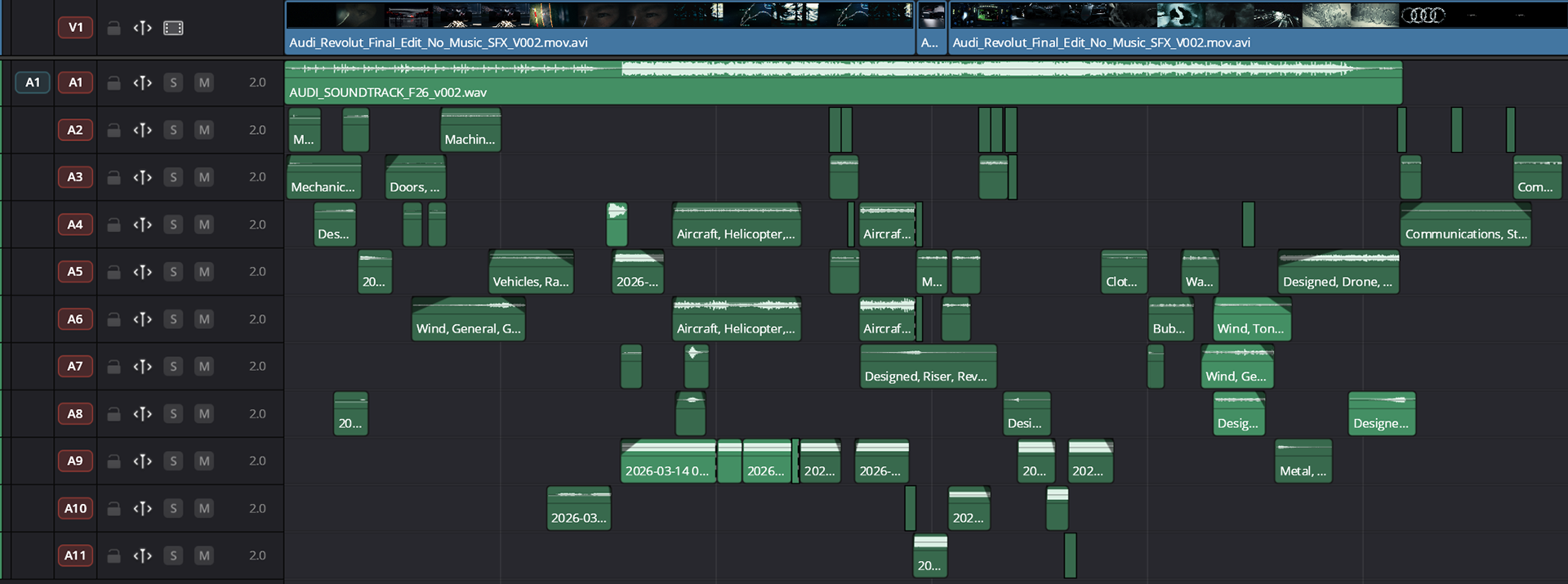Mute the A3 track
Screen dimensions: 1568x584
click(x=204, y=177)
